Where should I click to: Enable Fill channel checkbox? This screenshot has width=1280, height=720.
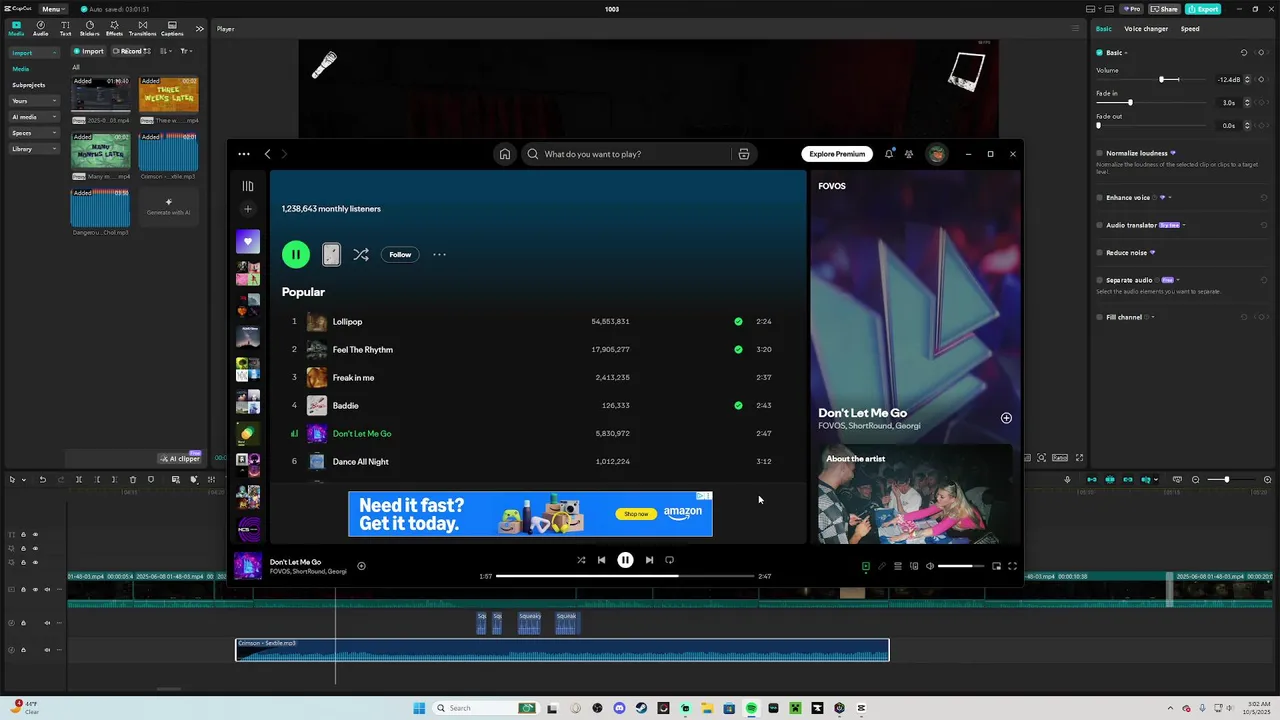pyautogui.click(x=1100, y=317)
